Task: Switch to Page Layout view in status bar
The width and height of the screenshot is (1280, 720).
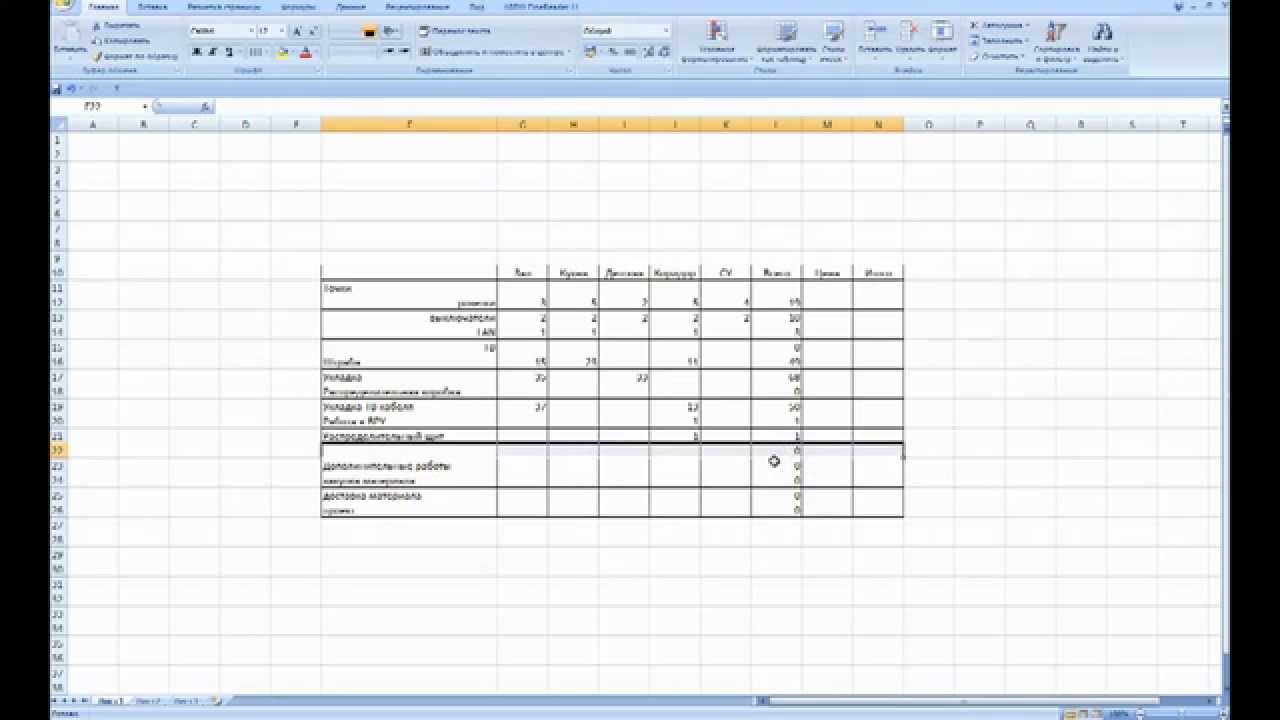Action: click(1083, 714)
